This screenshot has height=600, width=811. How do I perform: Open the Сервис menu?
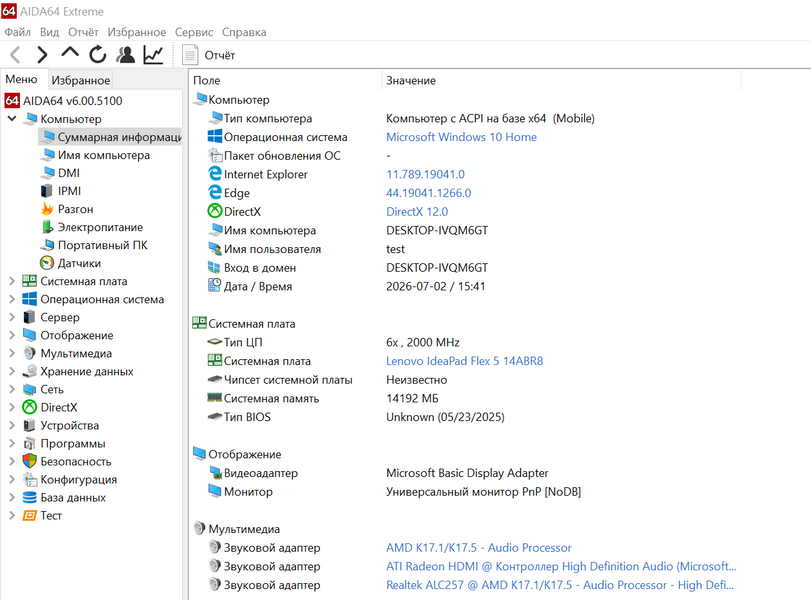[x=194, y=32]
